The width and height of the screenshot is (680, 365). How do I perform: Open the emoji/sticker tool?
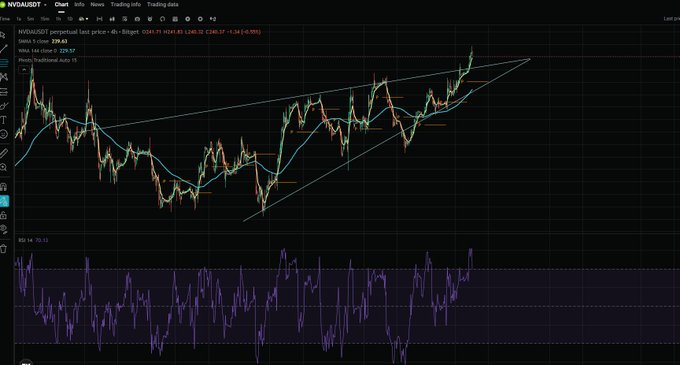pos(3,134)
